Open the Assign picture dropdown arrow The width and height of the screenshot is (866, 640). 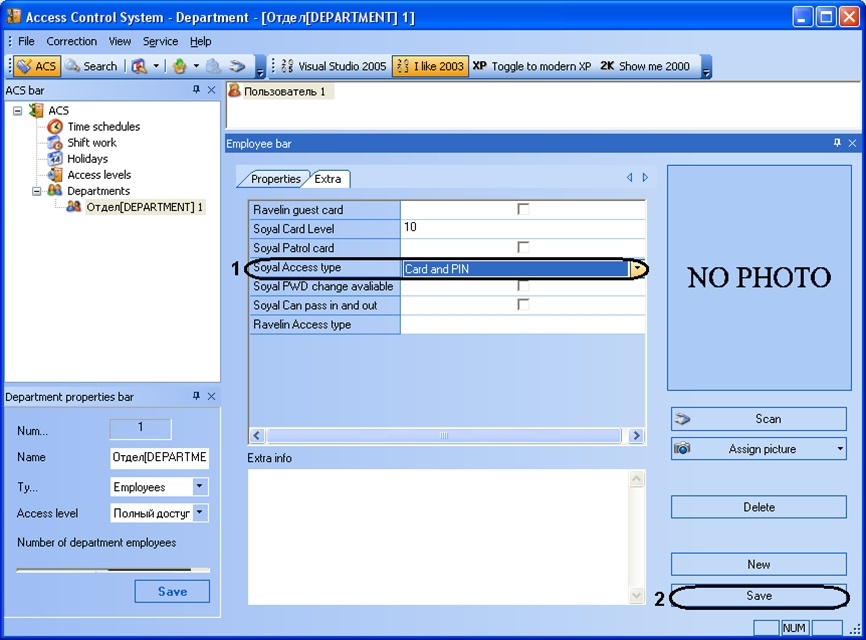[839, 449]
